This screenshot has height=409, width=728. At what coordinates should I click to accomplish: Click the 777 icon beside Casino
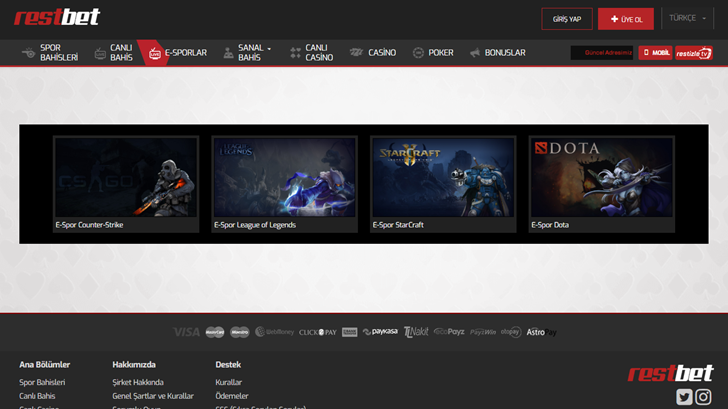356,52
